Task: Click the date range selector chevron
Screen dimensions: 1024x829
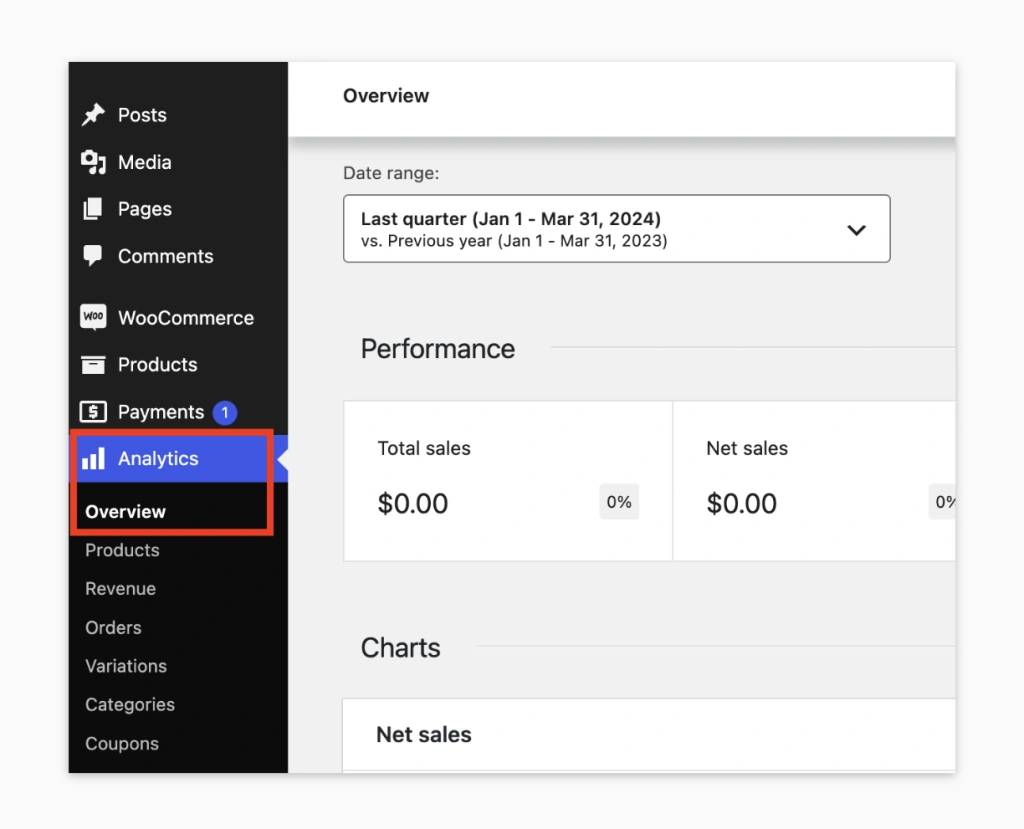Action: point(856,229)
